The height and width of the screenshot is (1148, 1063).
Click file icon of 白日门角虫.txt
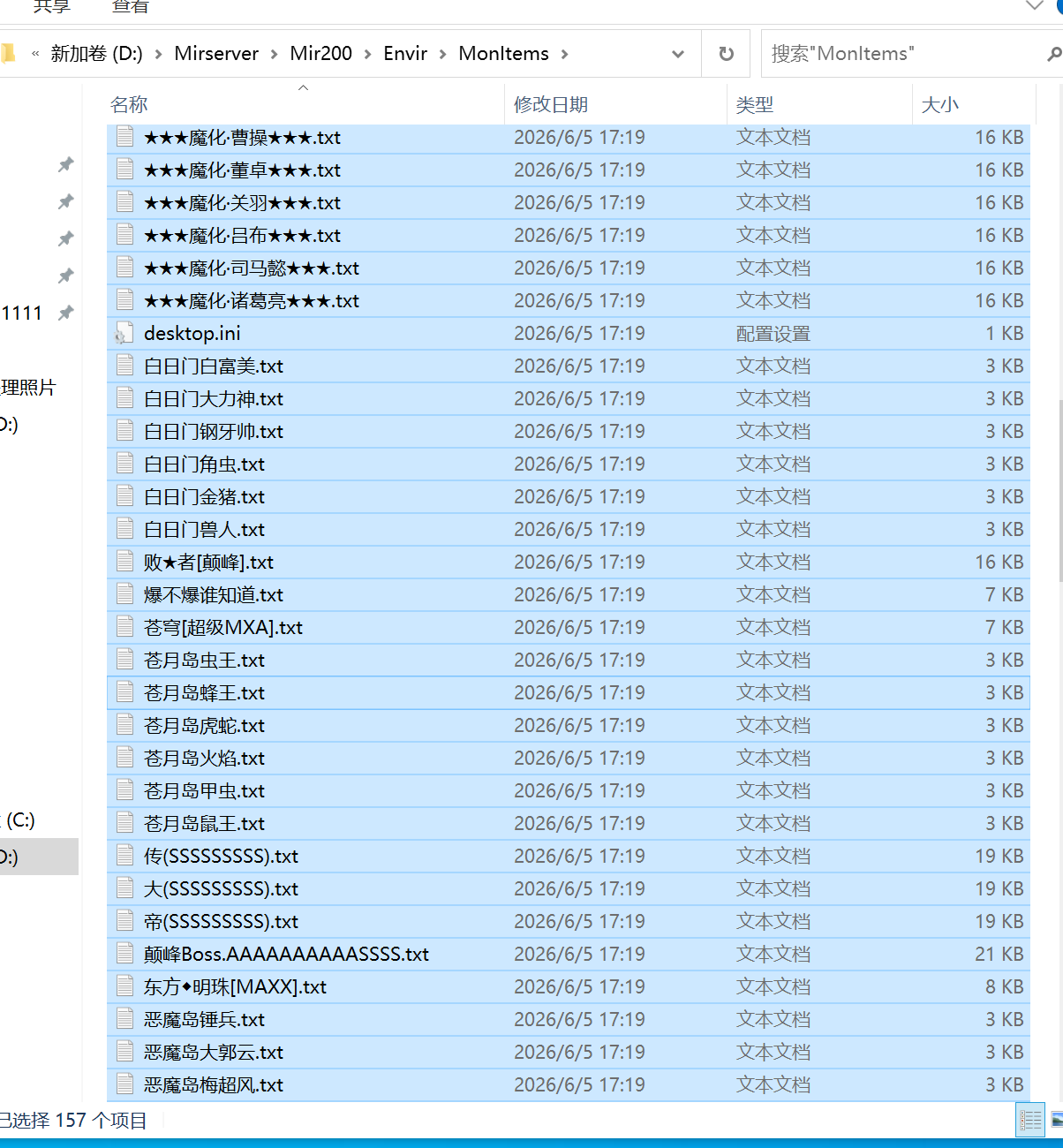pyautogui.click(x=125, y=464)
